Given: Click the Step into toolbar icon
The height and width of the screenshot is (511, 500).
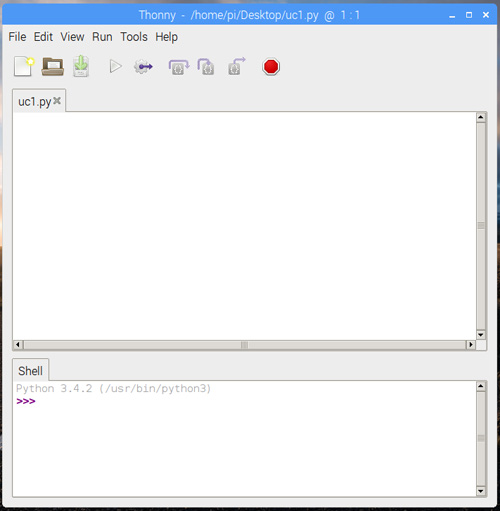Looking at the screenshot, I should tap(206, 67).
